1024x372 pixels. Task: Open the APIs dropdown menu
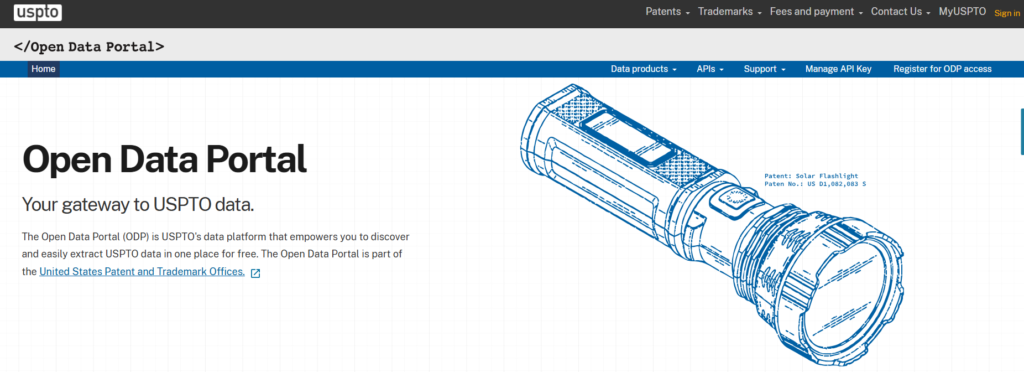(710, 69)
